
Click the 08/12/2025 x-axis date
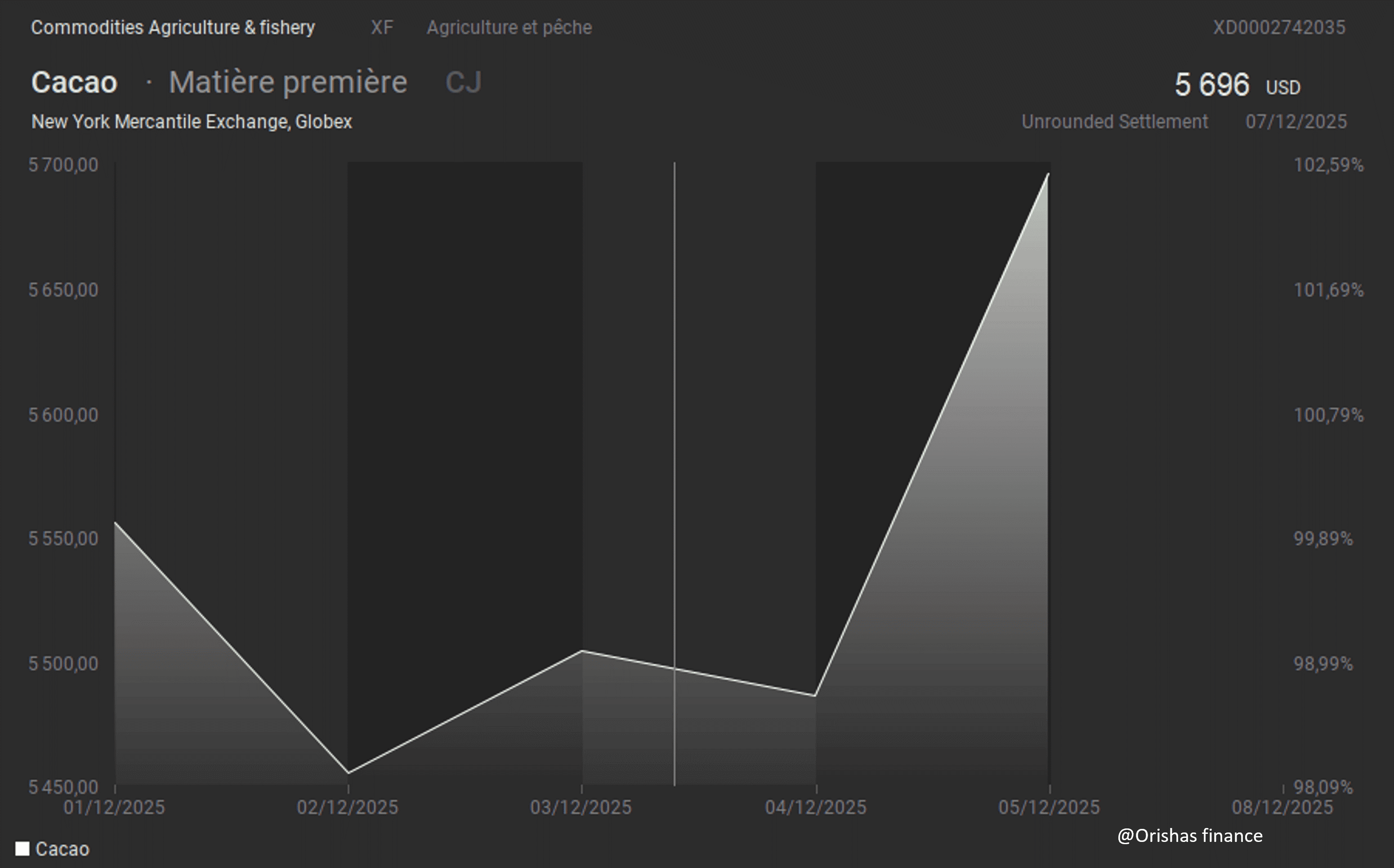tap(1282, 807)
